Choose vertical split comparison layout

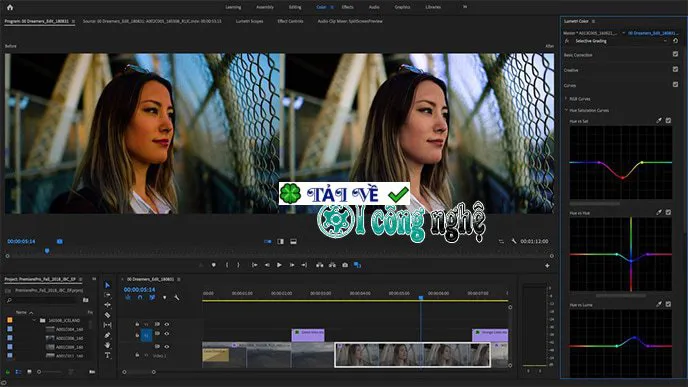tap(280, 242)
